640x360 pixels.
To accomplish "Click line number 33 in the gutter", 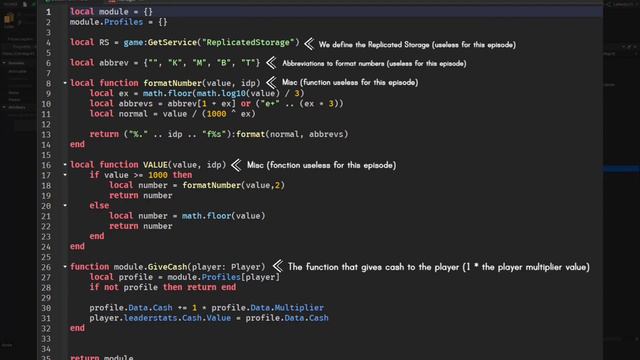I will click(46, 338).
